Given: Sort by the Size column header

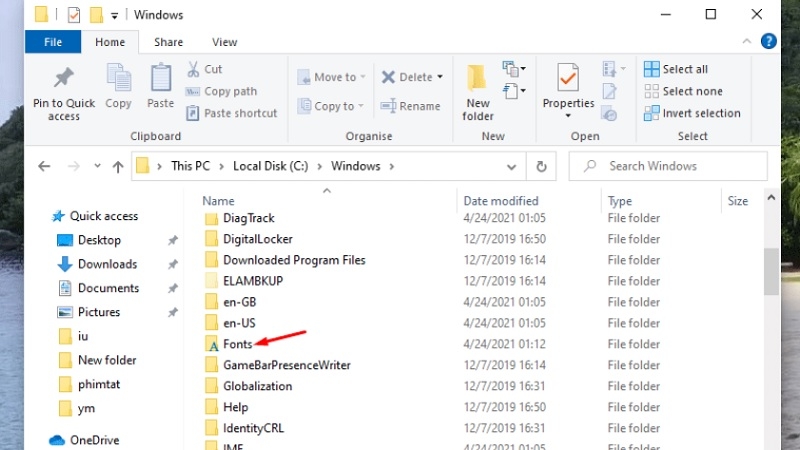Looking at the screenshot, I should [738, 201].
